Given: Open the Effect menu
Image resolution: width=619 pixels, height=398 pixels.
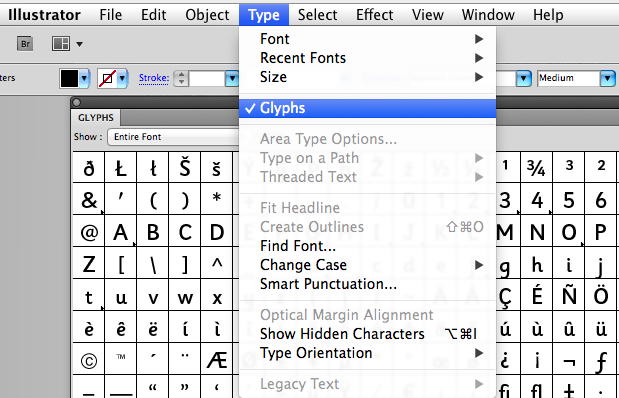Looking at the screenshot, I should pyautogui.click(x=375, y=15).
